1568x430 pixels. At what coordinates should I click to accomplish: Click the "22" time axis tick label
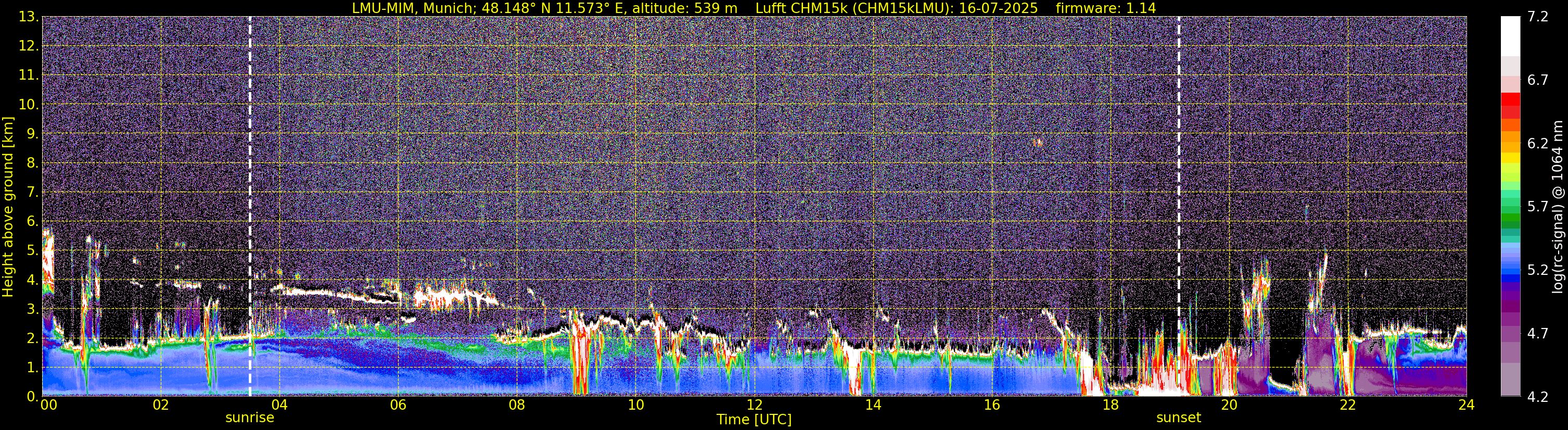(x=1348, y=405)
